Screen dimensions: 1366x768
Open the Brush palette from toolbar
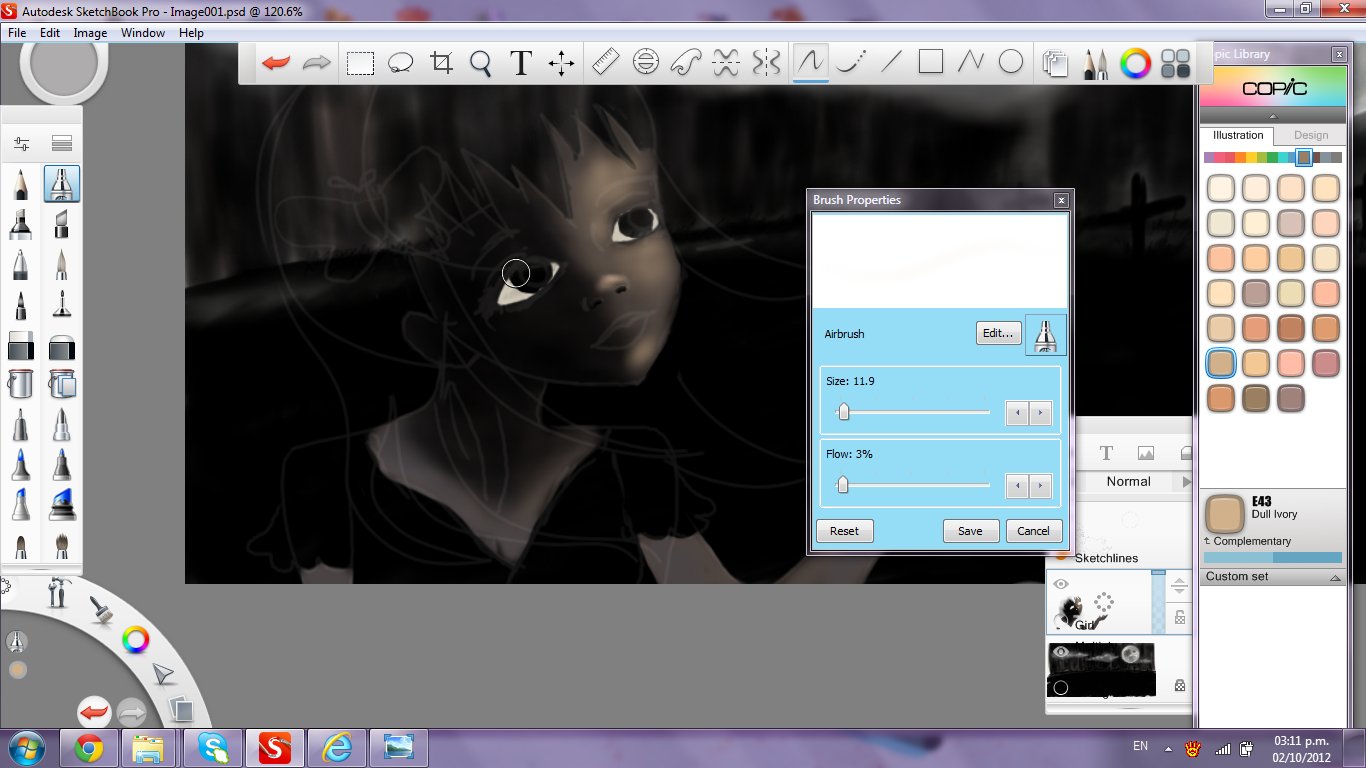[x=1095, y=63]
